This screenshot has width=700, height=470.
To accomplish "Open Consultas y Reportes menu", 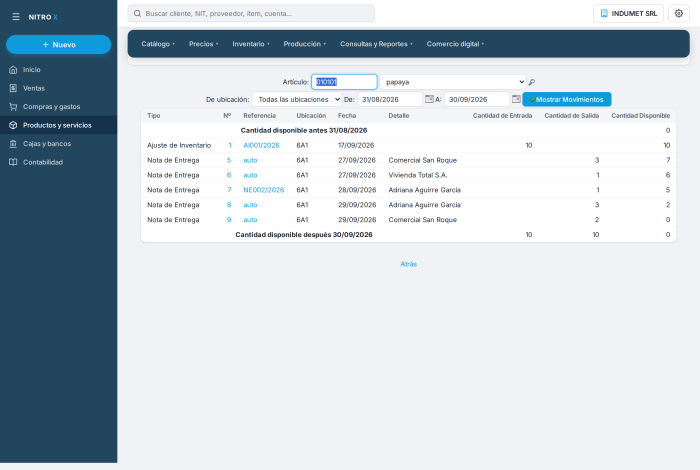I will (376, 44).
